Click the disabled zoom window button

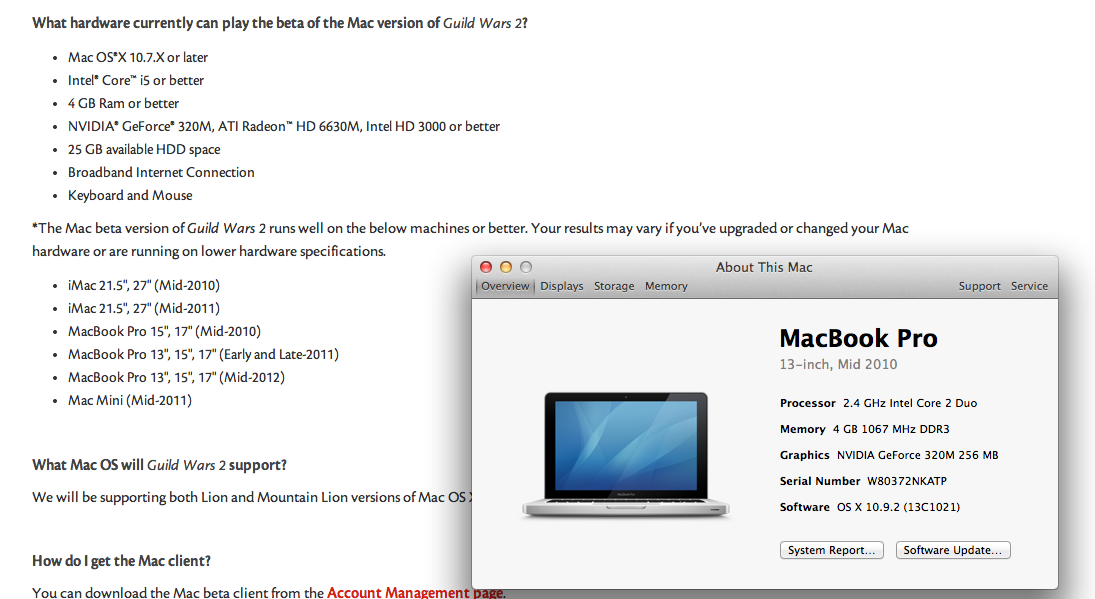tap(526, 267)
